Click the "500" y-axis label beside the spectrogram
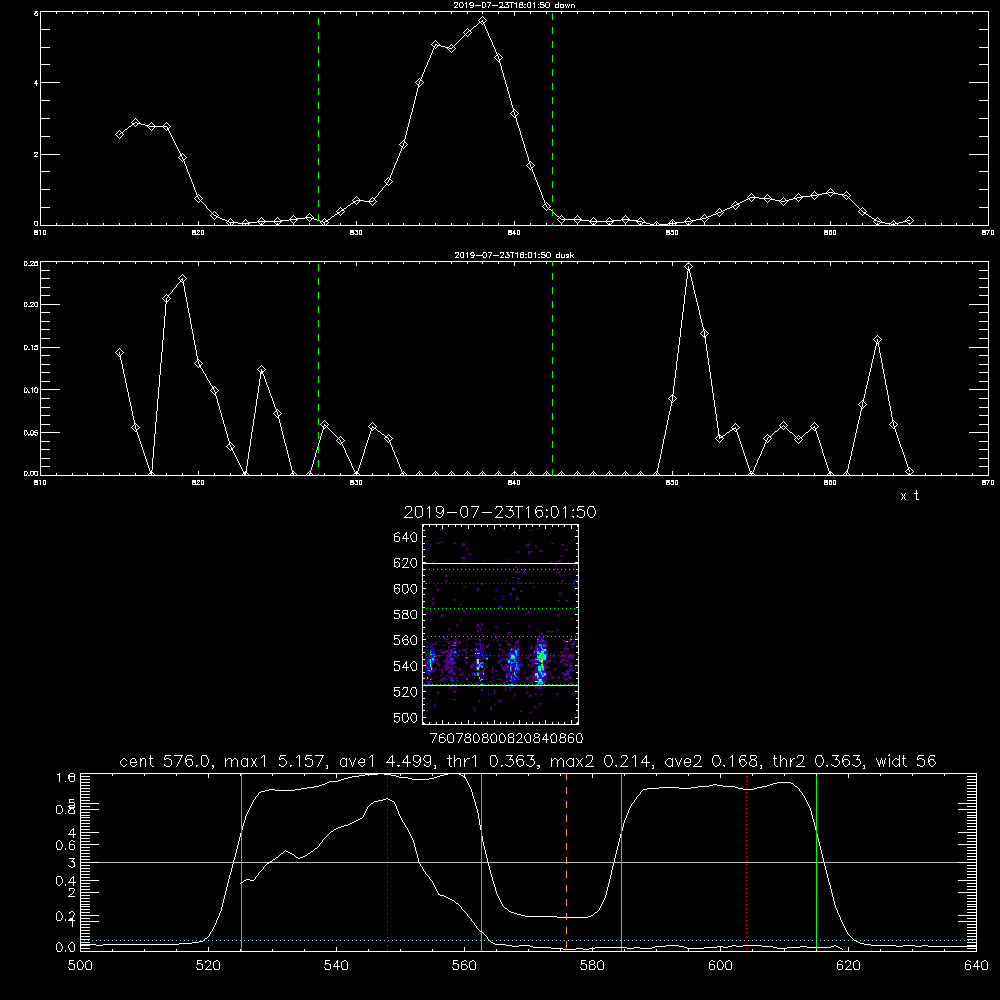The image size is (1000, 1000). [405, 717]
